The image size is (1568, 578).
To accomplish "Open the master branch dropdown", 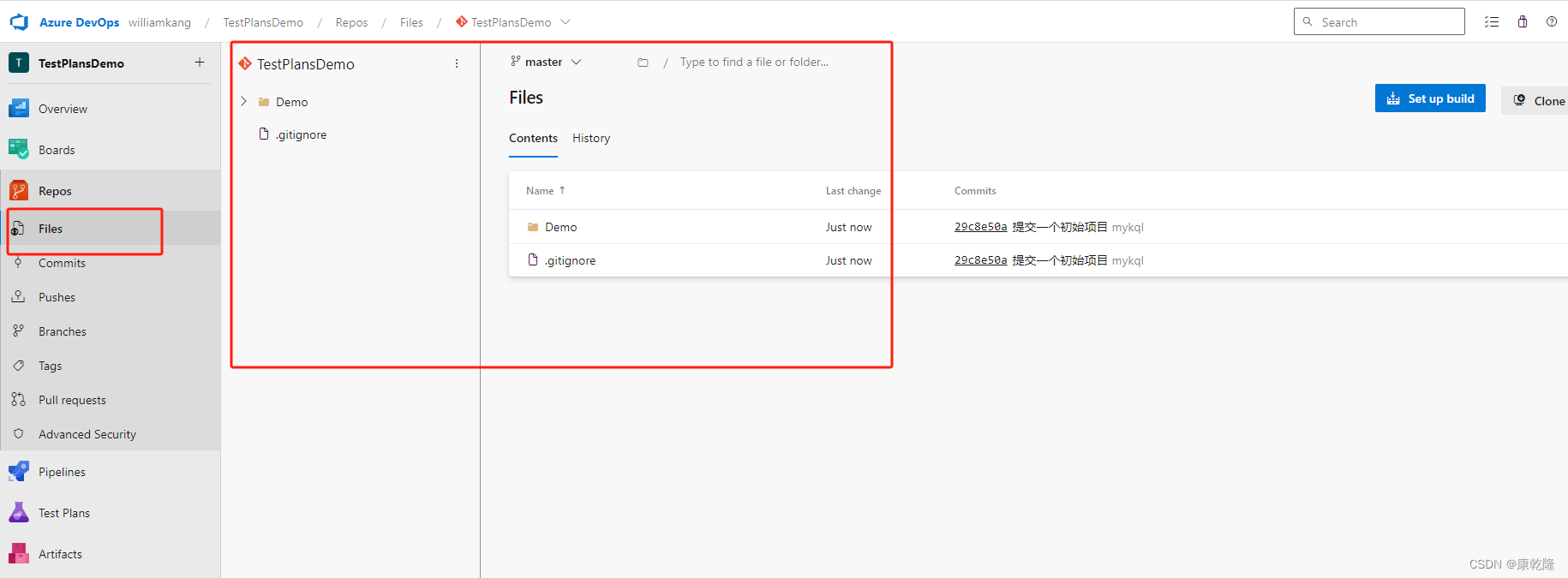I will point(546,62).
